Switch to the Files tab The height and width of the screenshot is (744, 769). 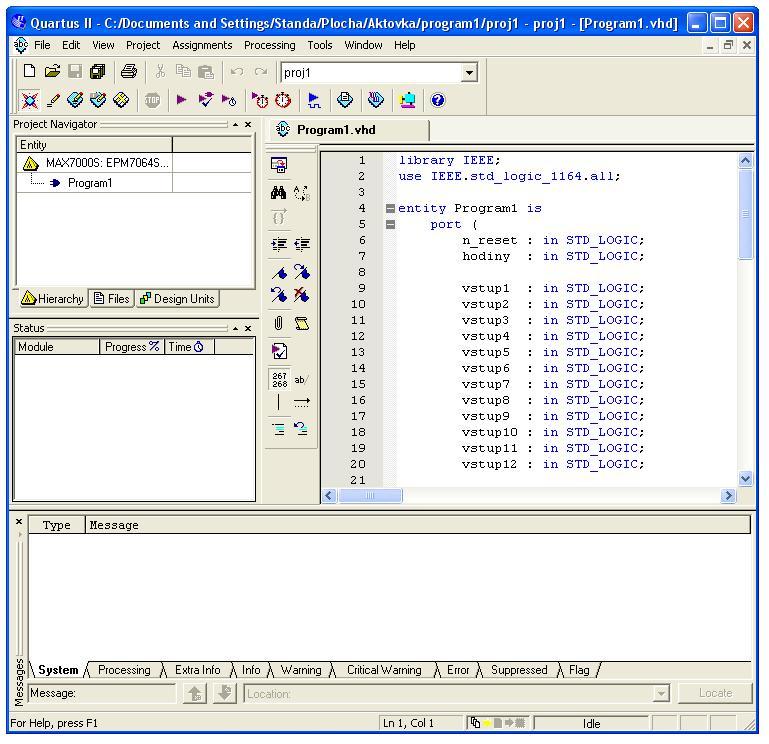pos(112,299)
